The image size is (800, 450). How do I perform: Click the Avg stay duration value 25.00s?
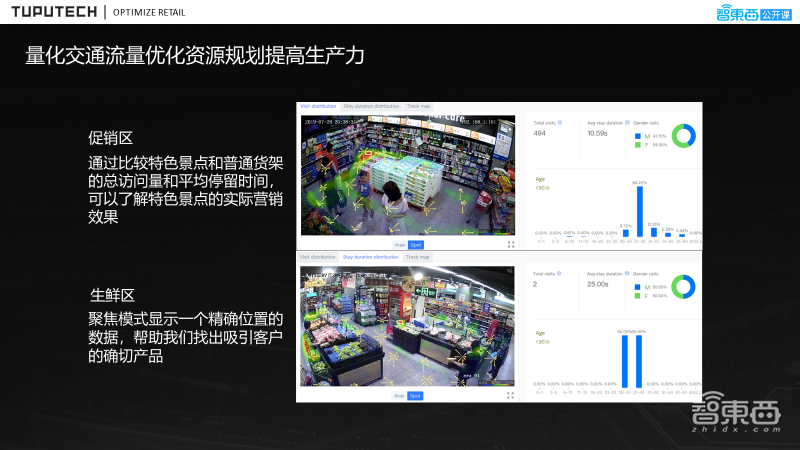[597, 284]
